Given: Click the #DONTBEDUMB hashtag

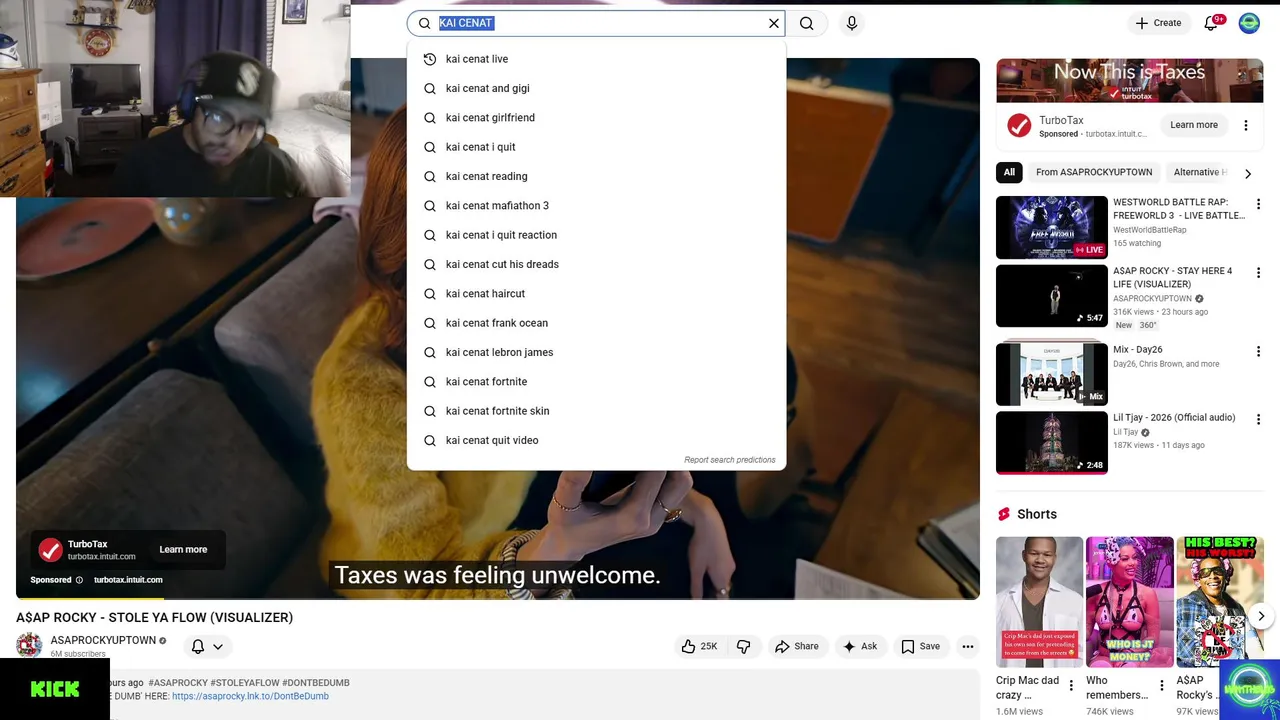Looking at the screenshot, I should [x=316, y=683].
